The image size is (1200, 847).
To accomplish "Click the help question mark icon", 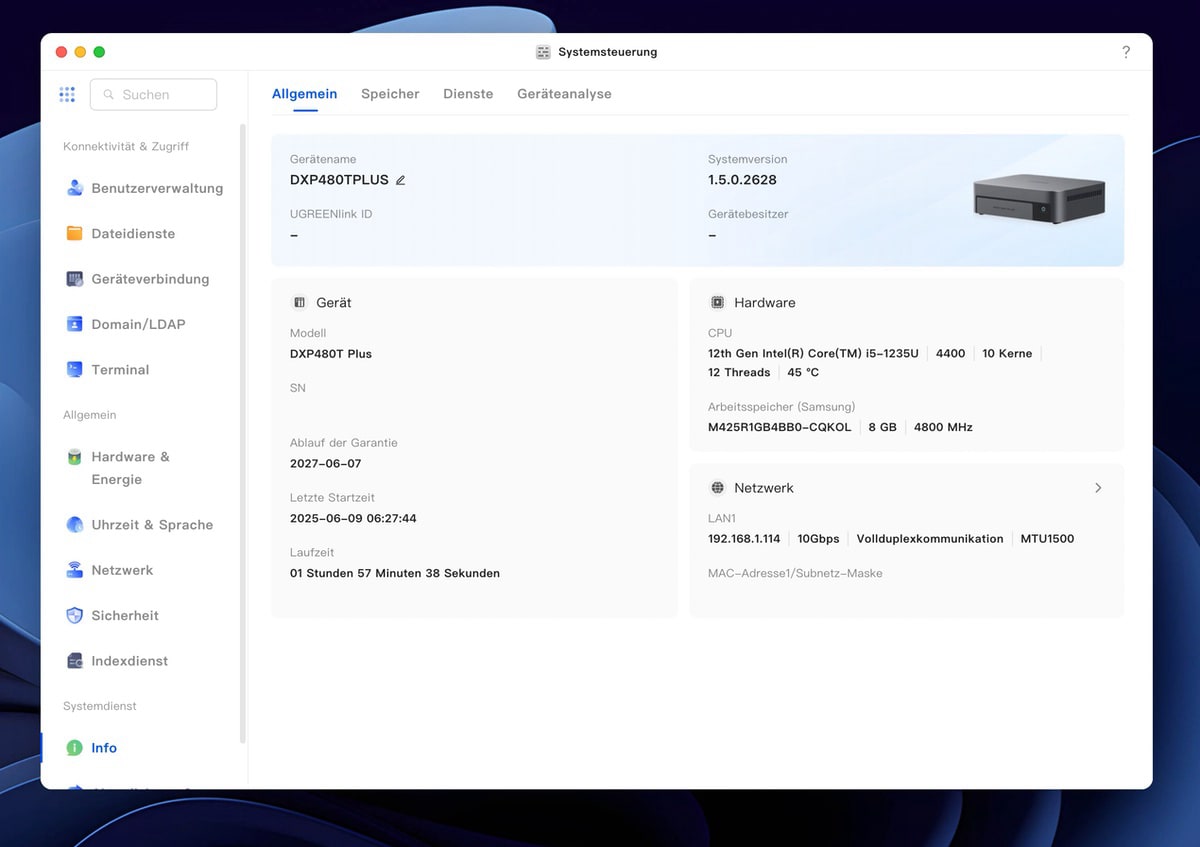I will click(x=1126, y=52).
